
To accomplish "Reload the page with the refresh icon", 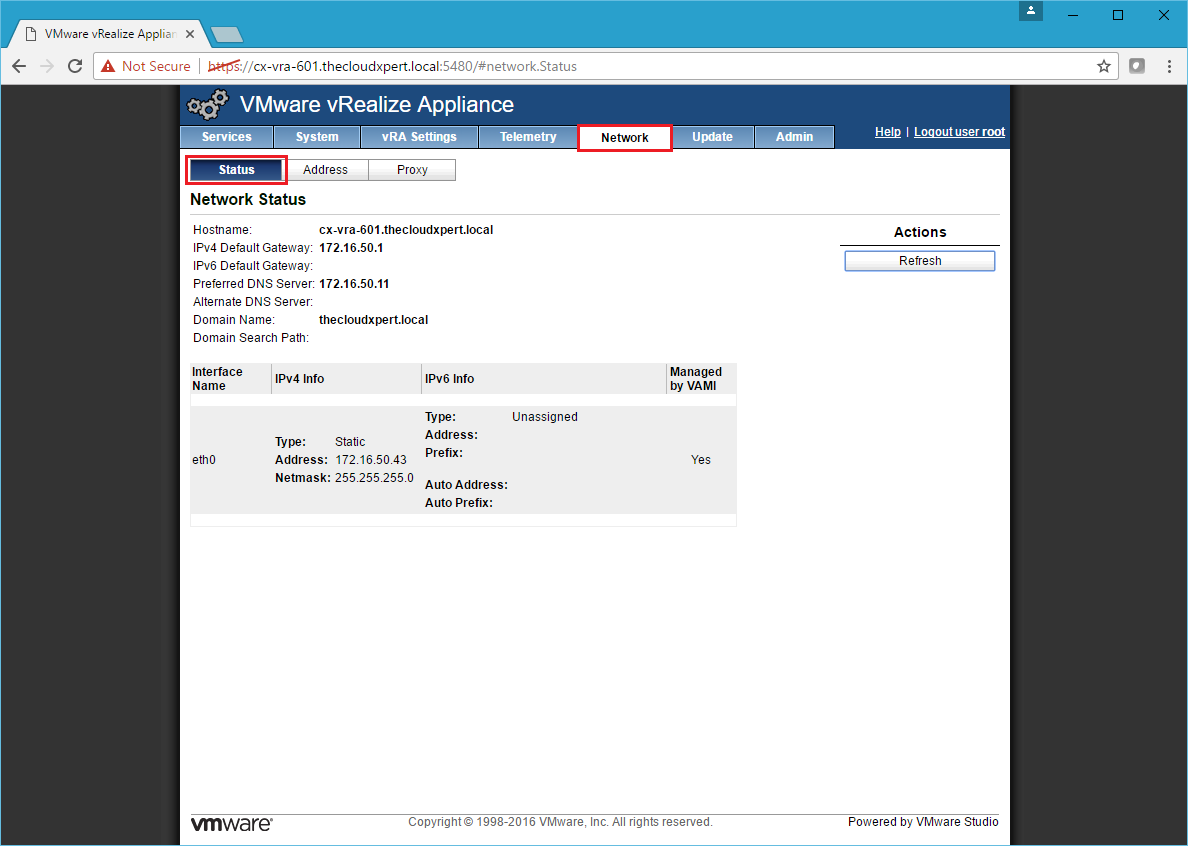I will click(74, 66).
